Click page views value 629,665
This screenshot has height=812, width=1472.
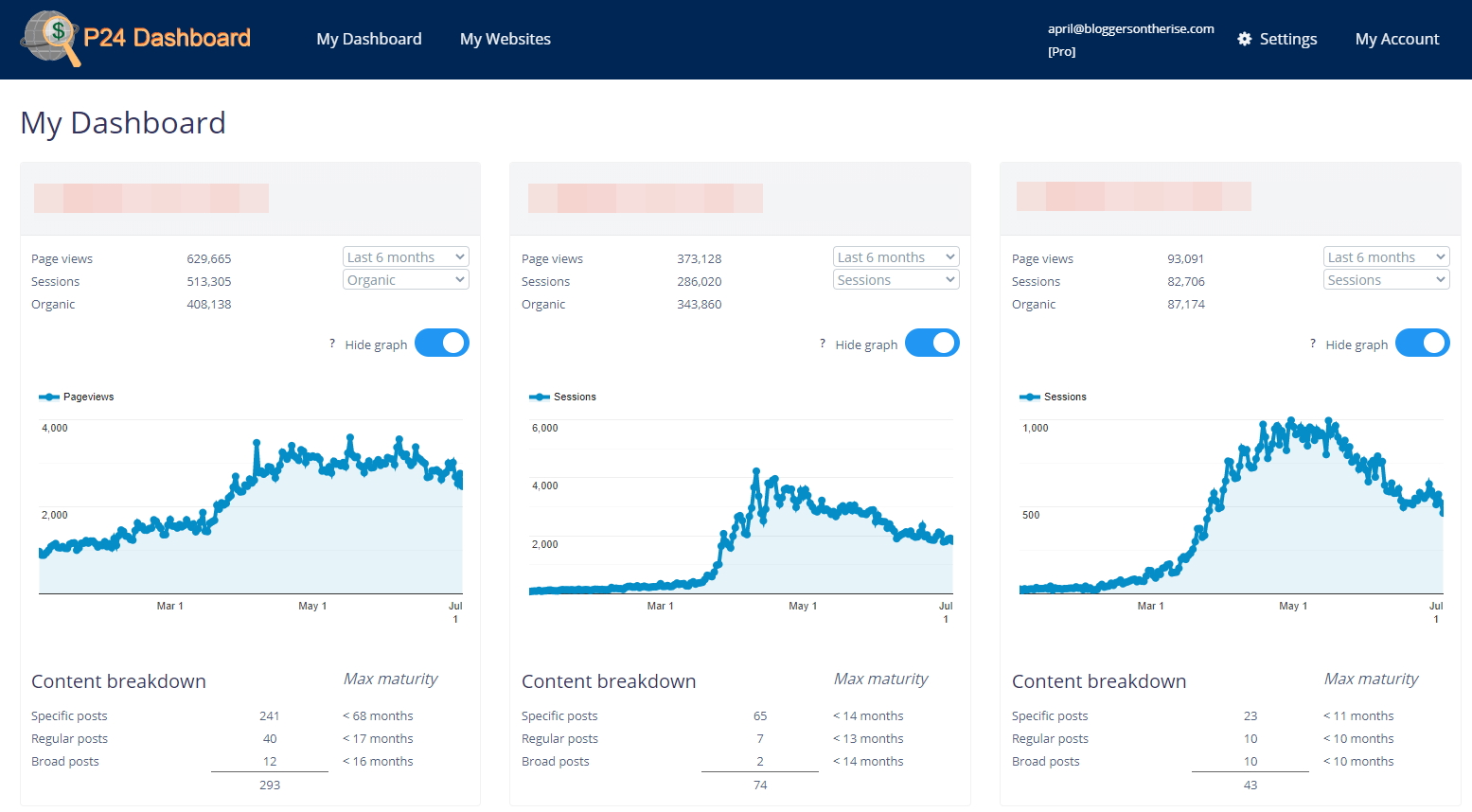[209, 258]
